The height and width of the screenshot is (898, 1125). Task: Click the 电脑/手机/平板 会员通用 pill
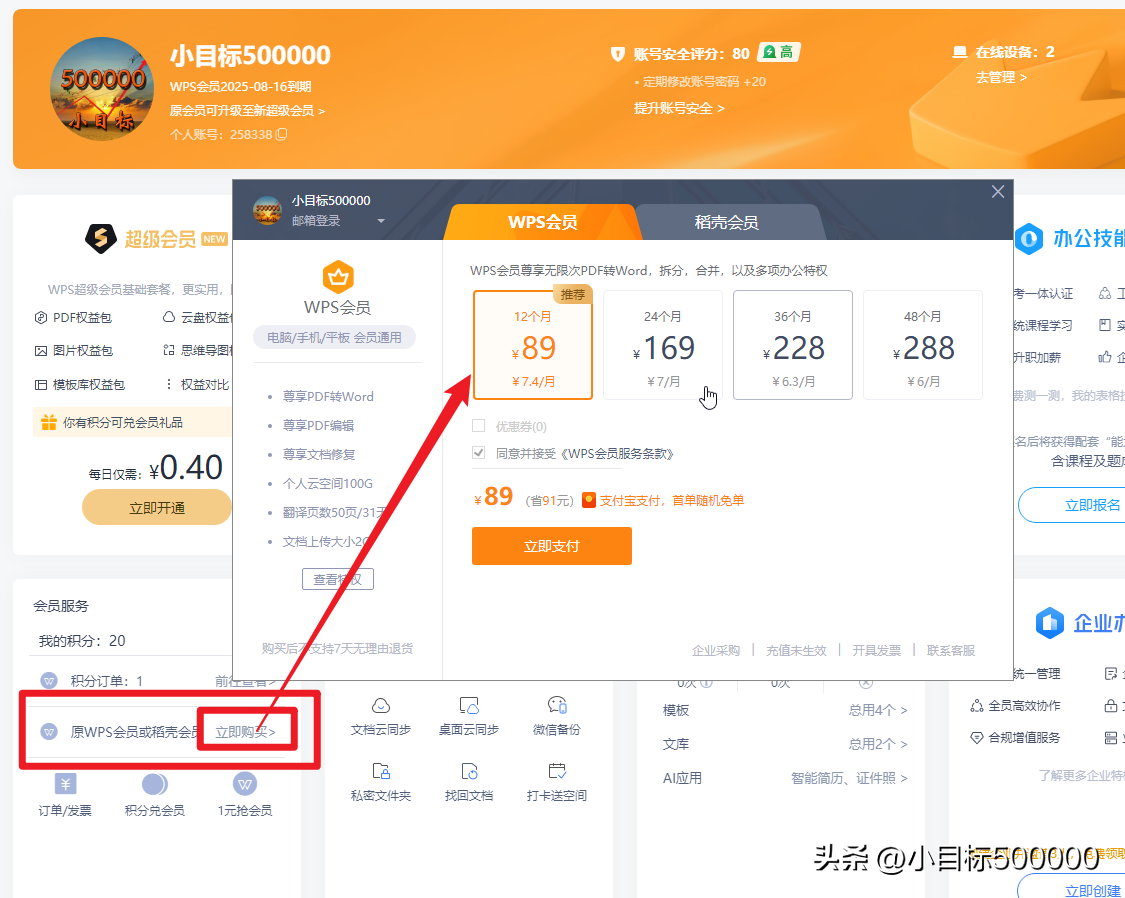pyautogui.click(x=334, y=337)
